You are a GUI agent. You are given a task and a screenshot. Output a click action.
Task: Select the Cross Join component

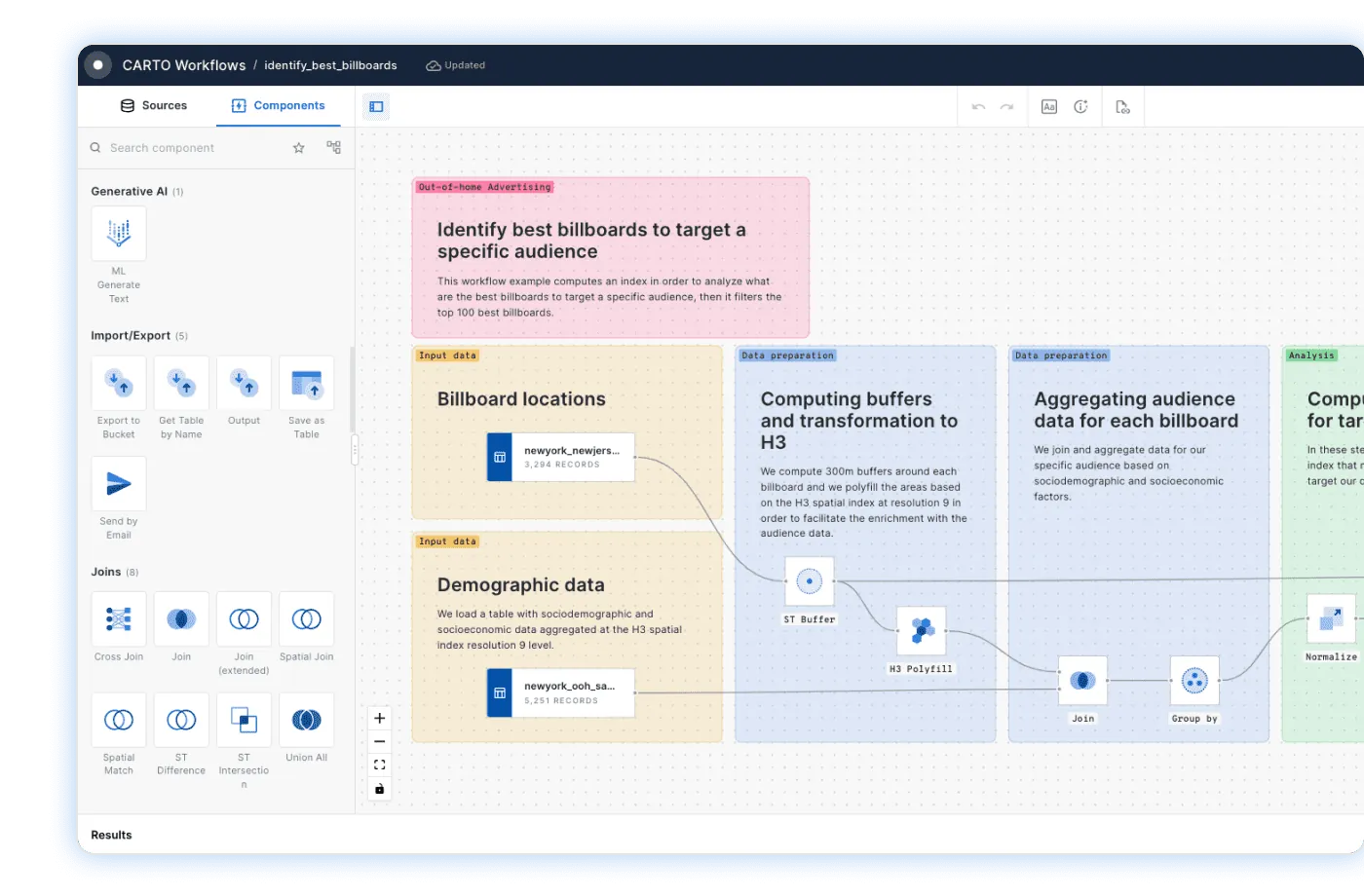pyautogui.click(x=118, y=619)
